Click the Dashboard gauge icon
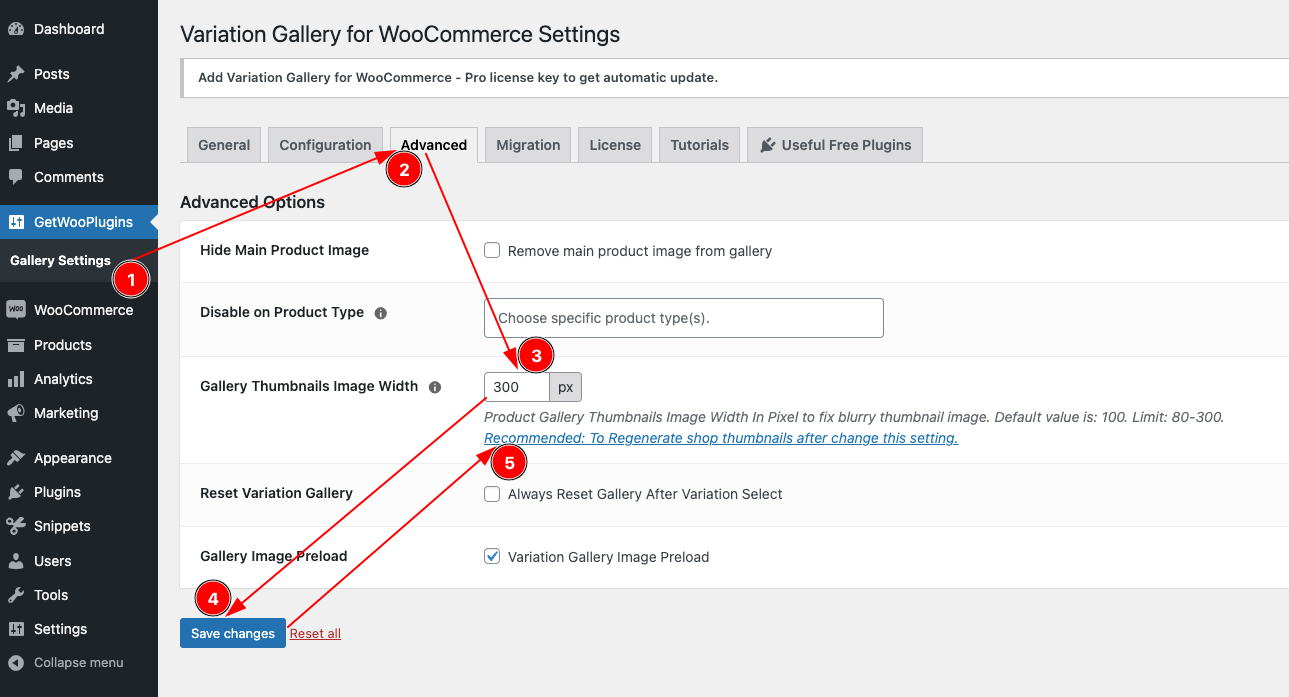 coord(16,29)
